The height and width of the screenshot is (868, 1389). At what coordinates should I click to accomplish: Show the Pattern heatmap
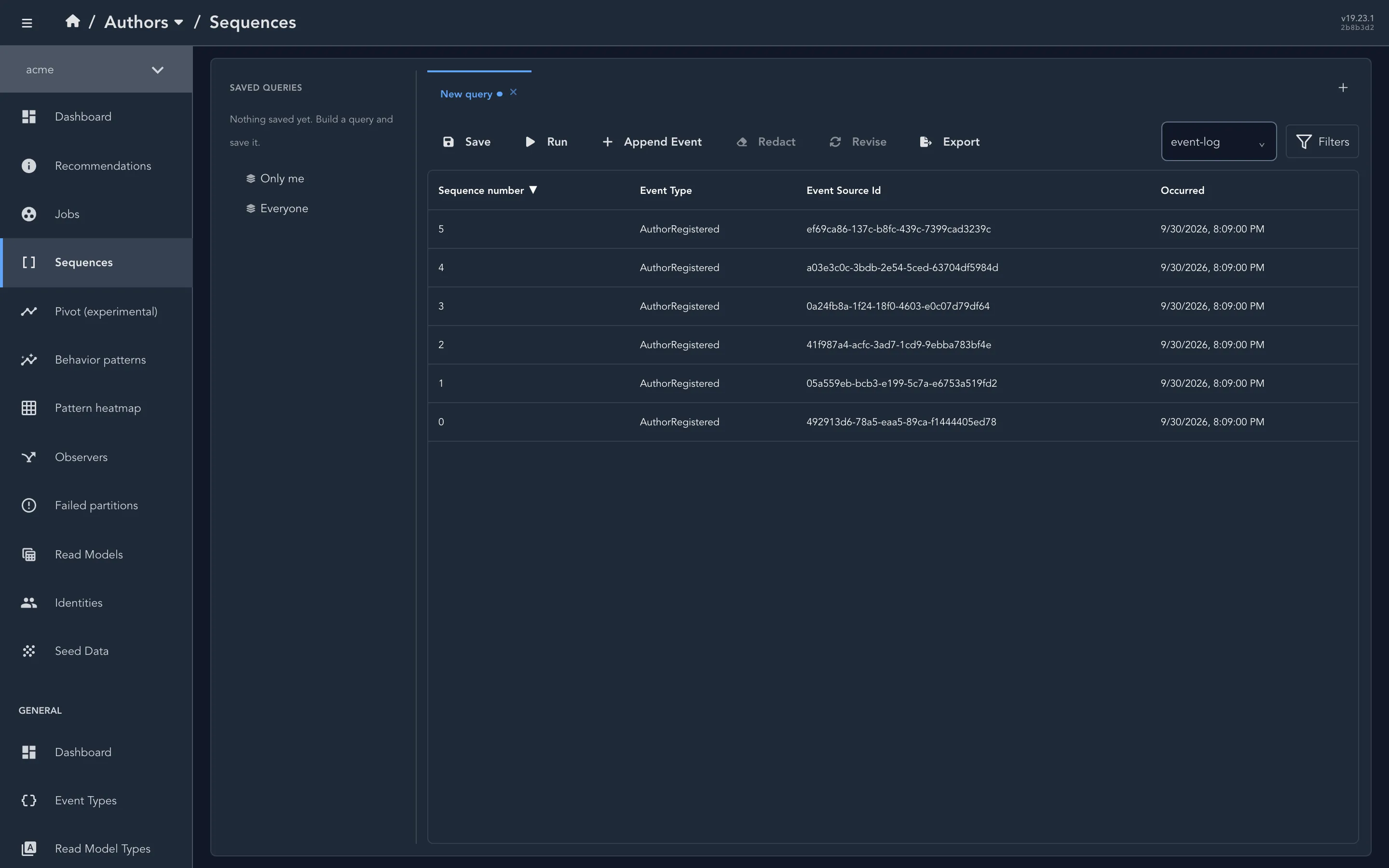[x=96, y=408]
